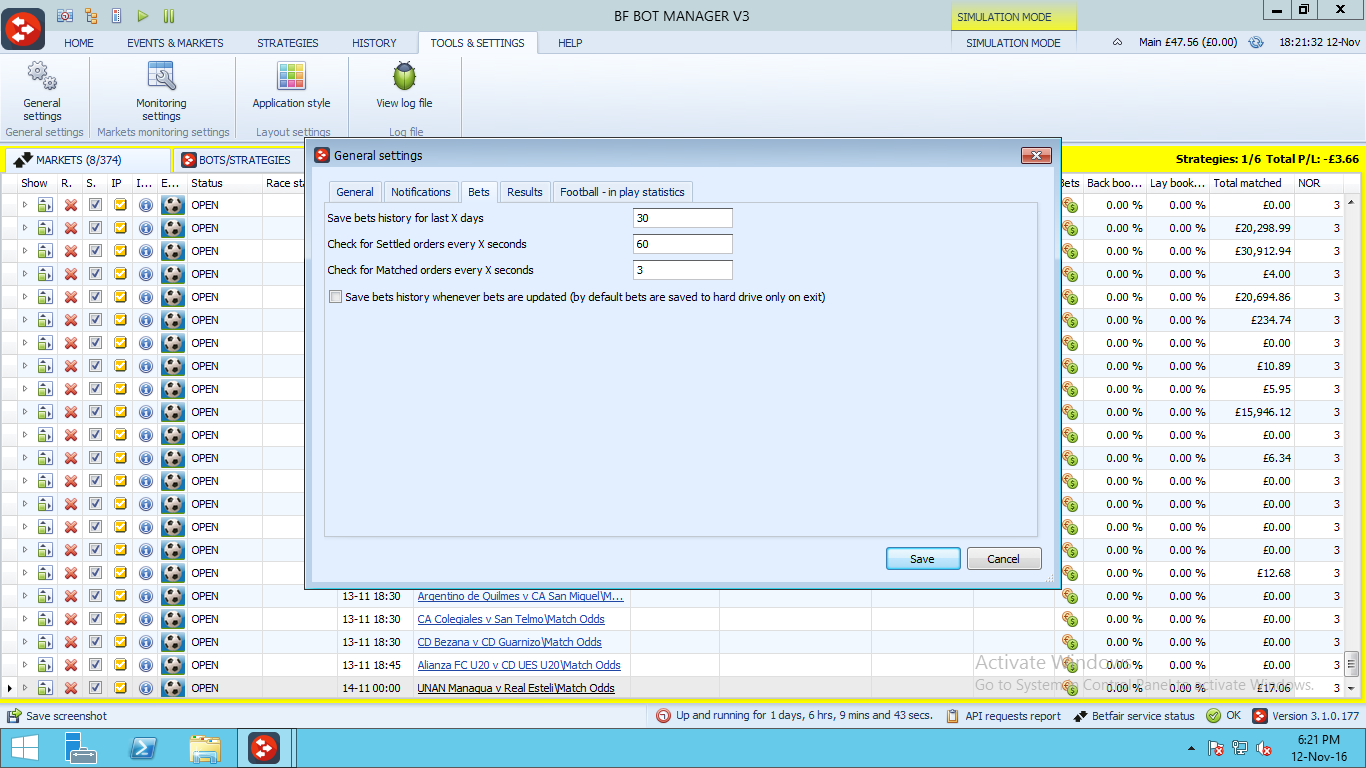Click the muted speaker icon in the system tray
Image resolution: width=1366 pixels, height=768 pixels.
(x=1264, y=748)
